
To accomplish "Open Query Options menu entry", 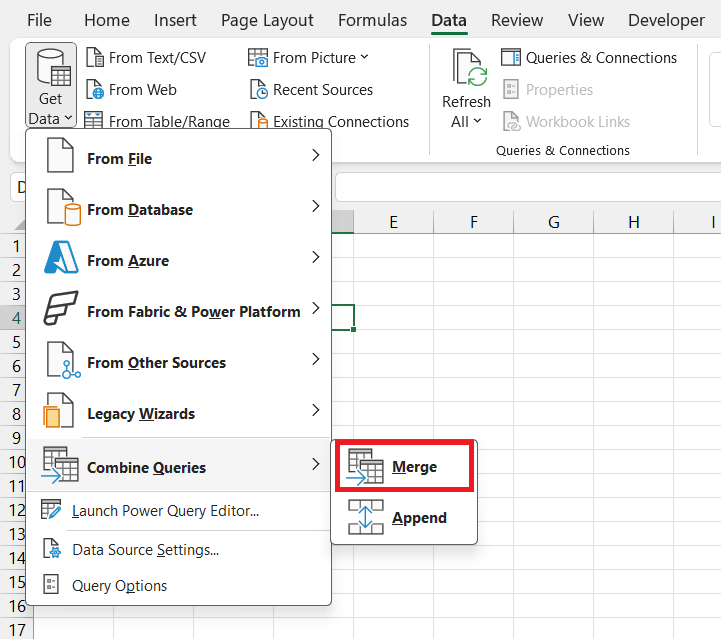I will pos(179,586).
